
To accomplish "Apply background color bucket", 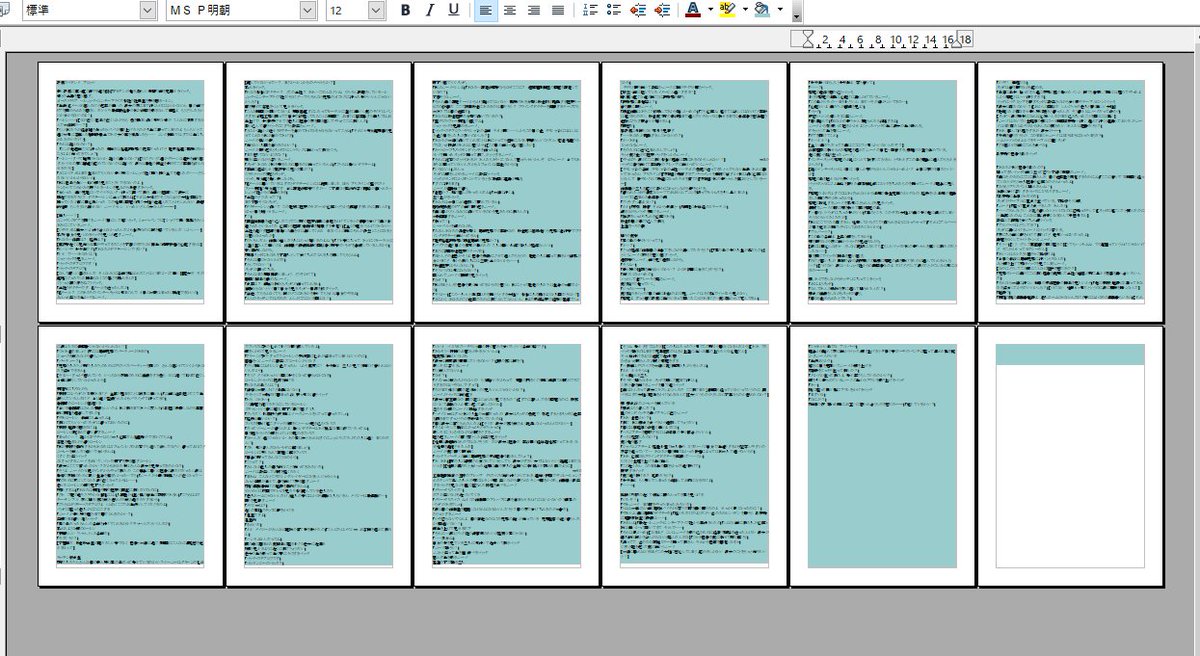I will coord(762,10).
